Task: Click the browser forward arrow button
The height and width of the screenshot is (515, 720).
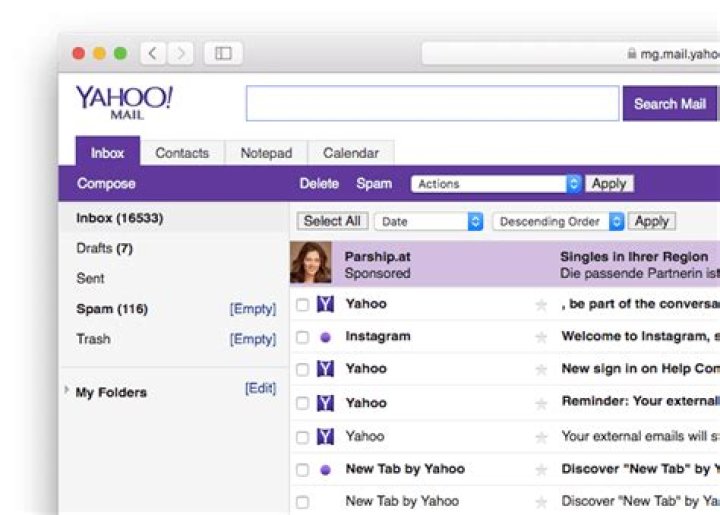Action: pyautogui.click(x=181, y=53)
